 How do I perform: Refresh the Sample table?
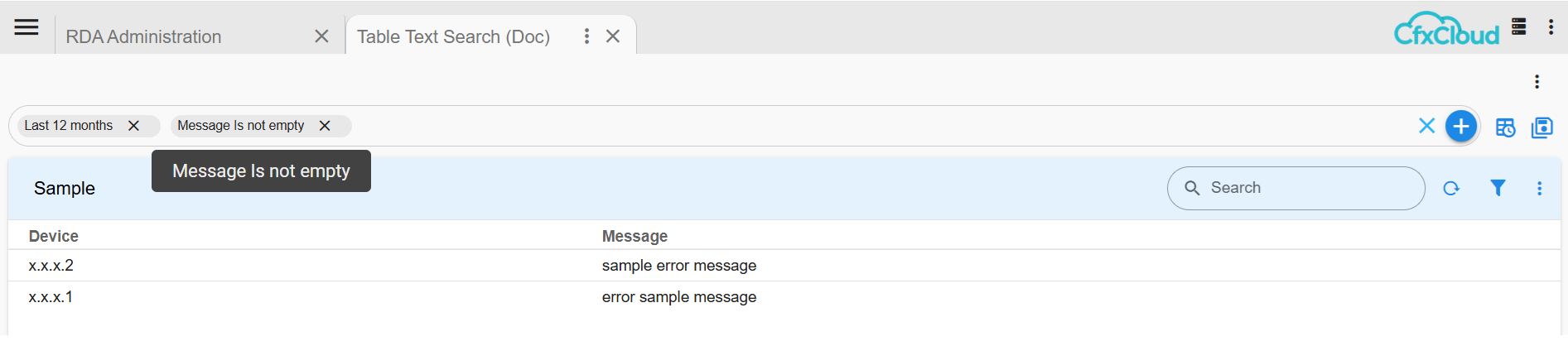point(1451,189)
